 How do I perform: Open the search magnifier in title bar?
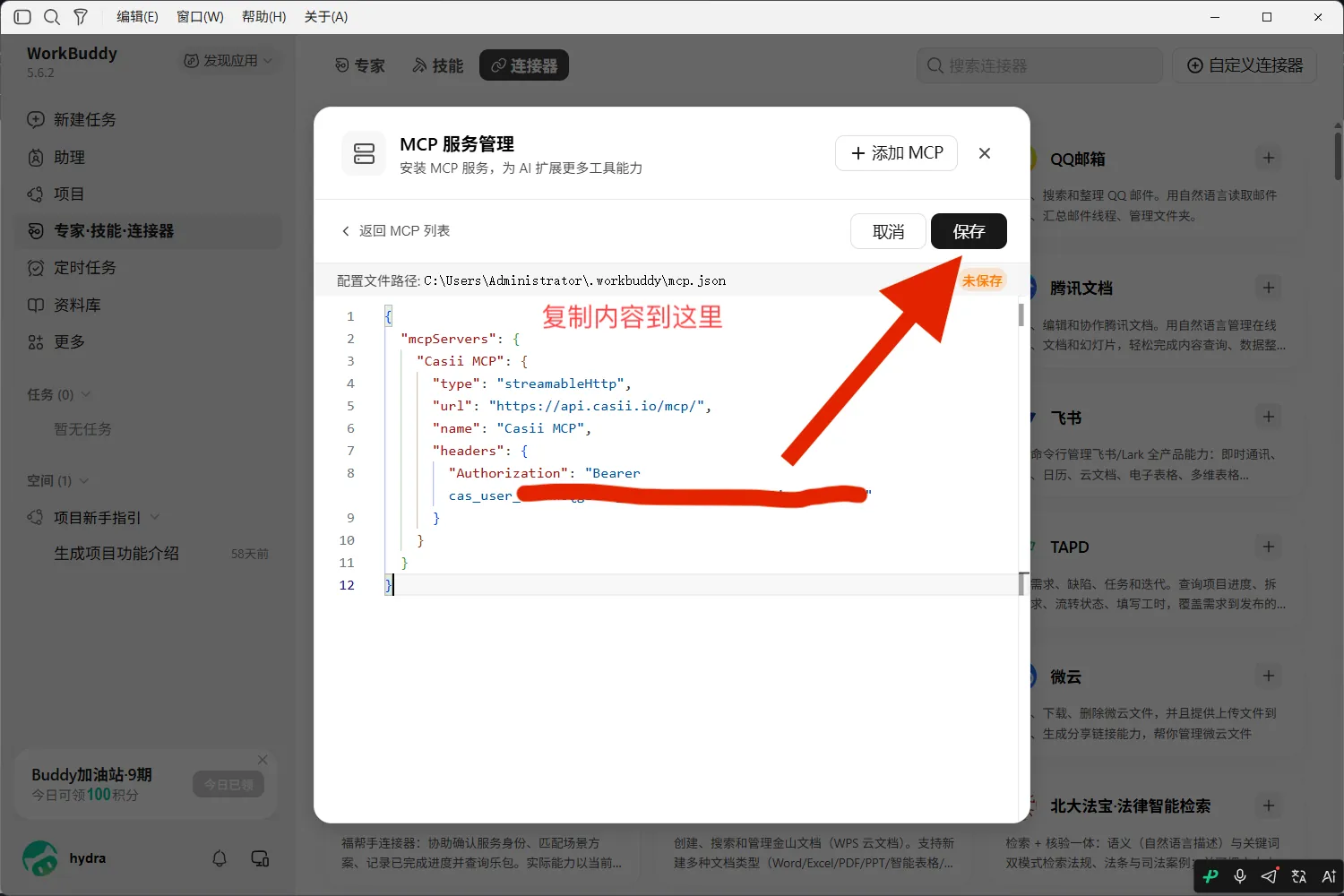coord(52,17)
